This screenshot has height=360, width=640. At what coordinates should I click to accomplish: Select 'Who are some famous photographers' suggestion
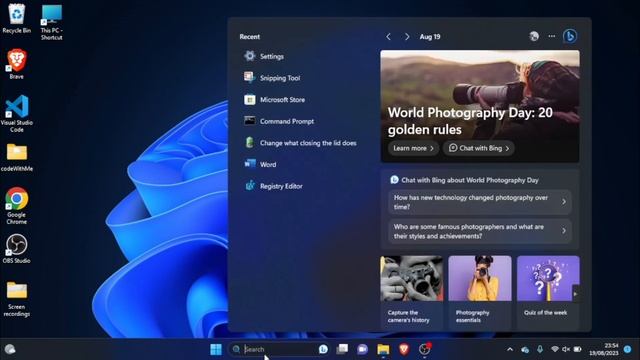coord(480,231)
